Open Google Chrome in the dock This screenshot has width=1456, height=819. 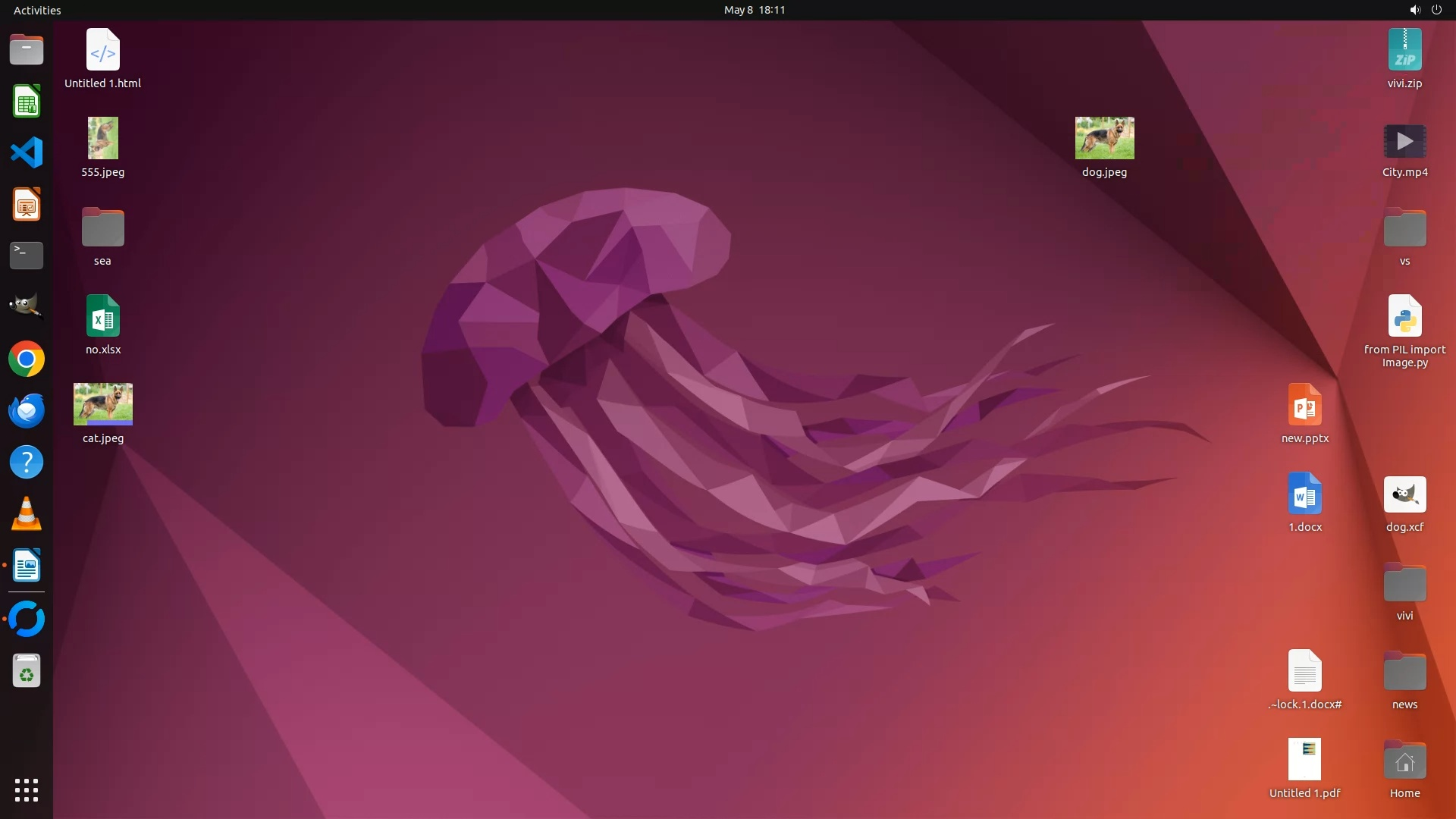(x=27, y=359)
